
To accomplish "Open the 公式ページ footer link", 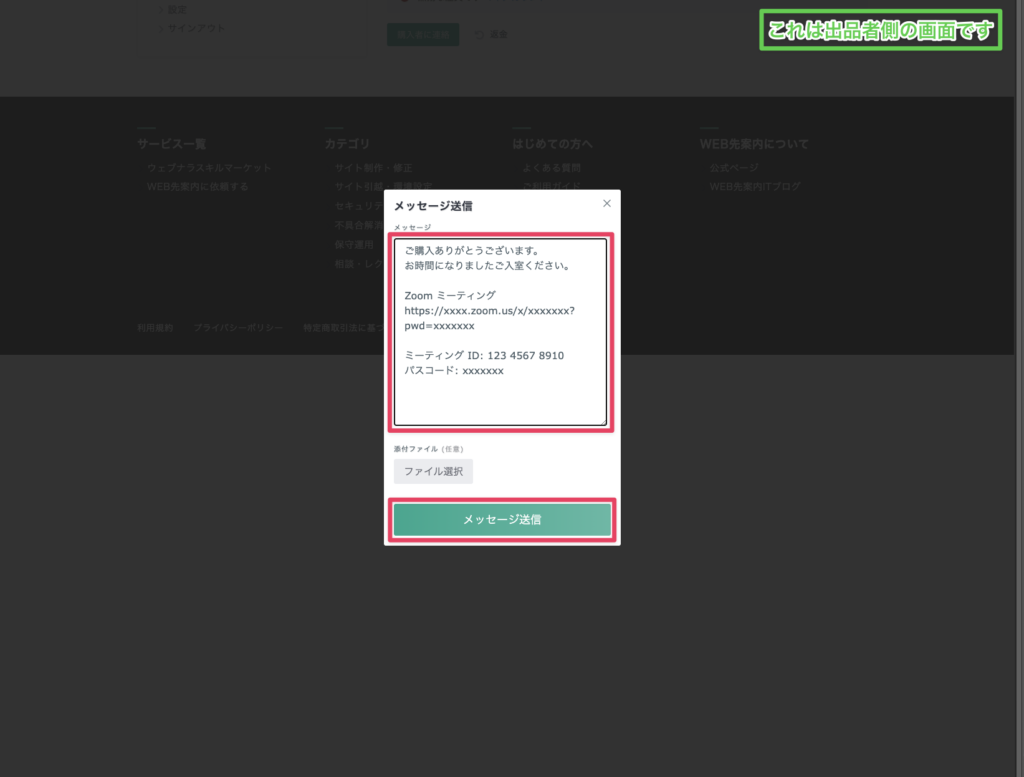I will click(734, 168).
